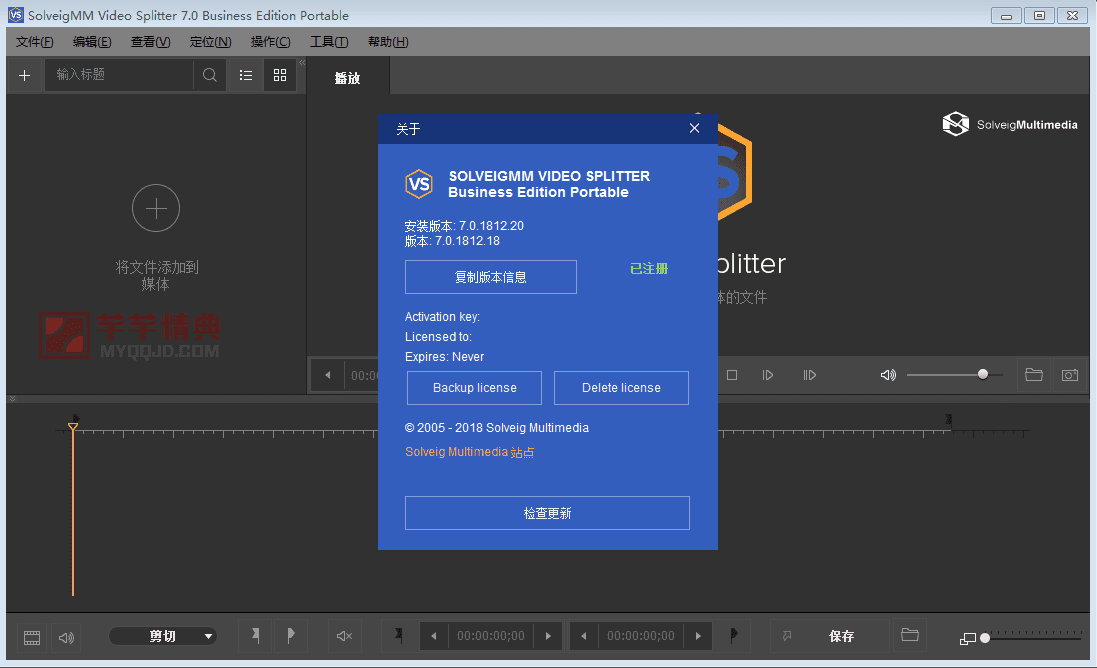Viewport: 1097px width, 668px height.
Task: Open the Solveig Multimedia 站点 link
Action: [469, 452]
